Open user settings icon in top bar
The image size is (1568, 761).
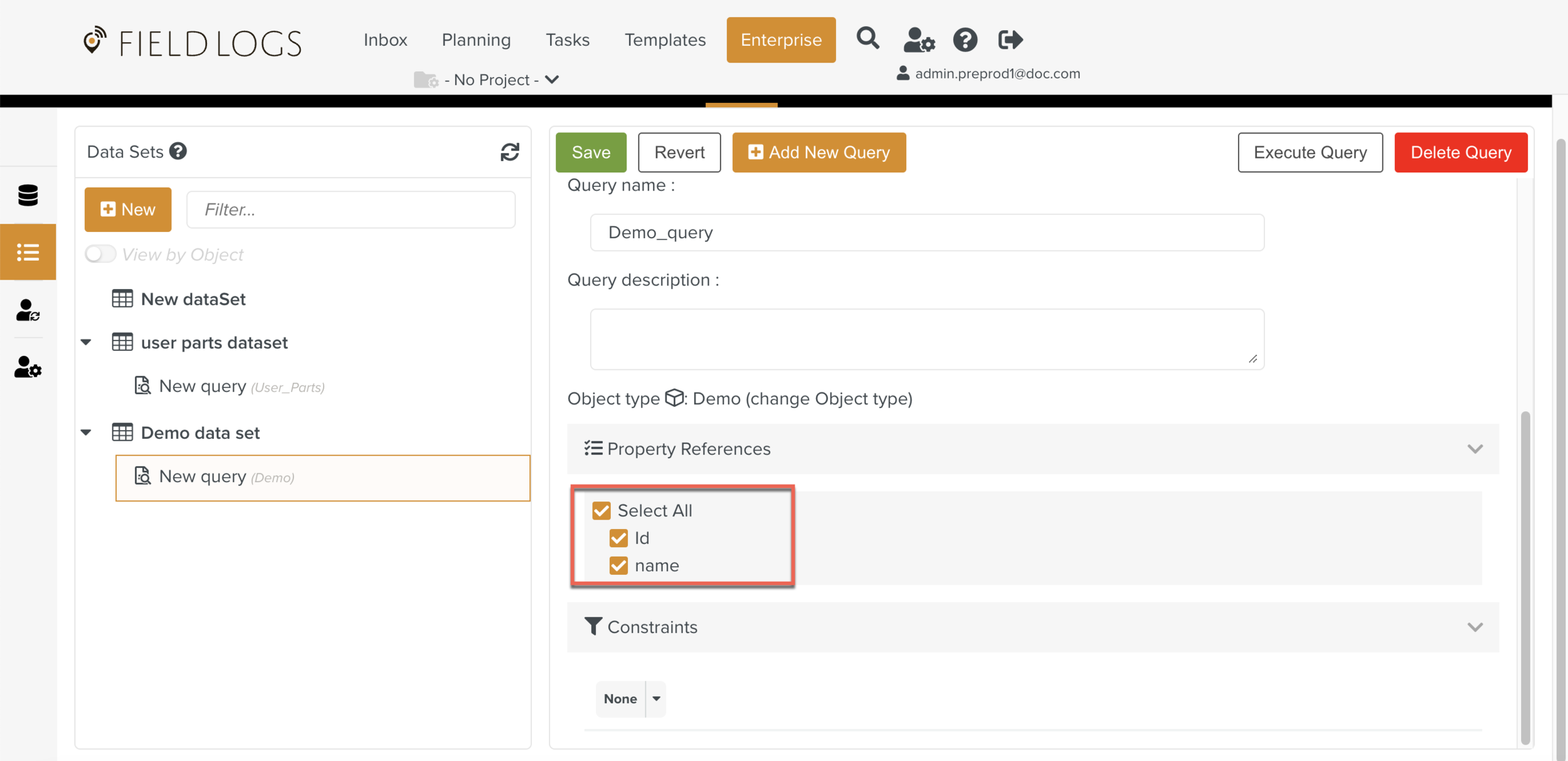click(x=919, y=40)
